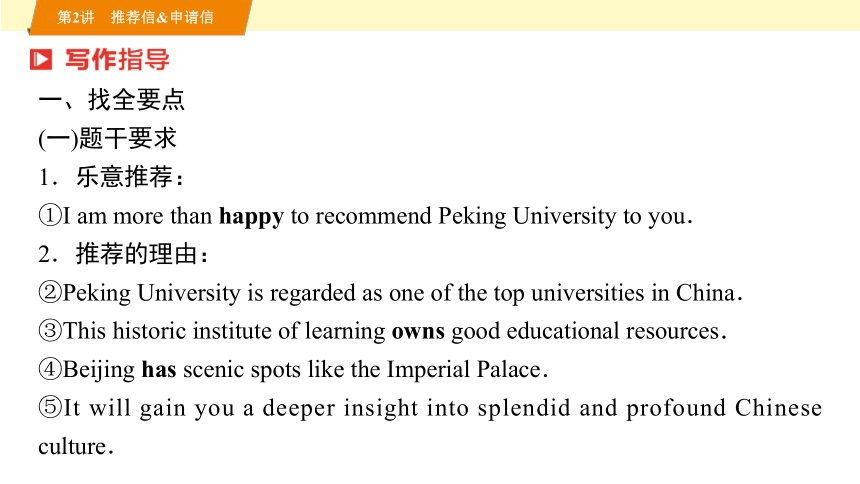
Task: Click the bold word happy
Action: [x=251, y=218]
